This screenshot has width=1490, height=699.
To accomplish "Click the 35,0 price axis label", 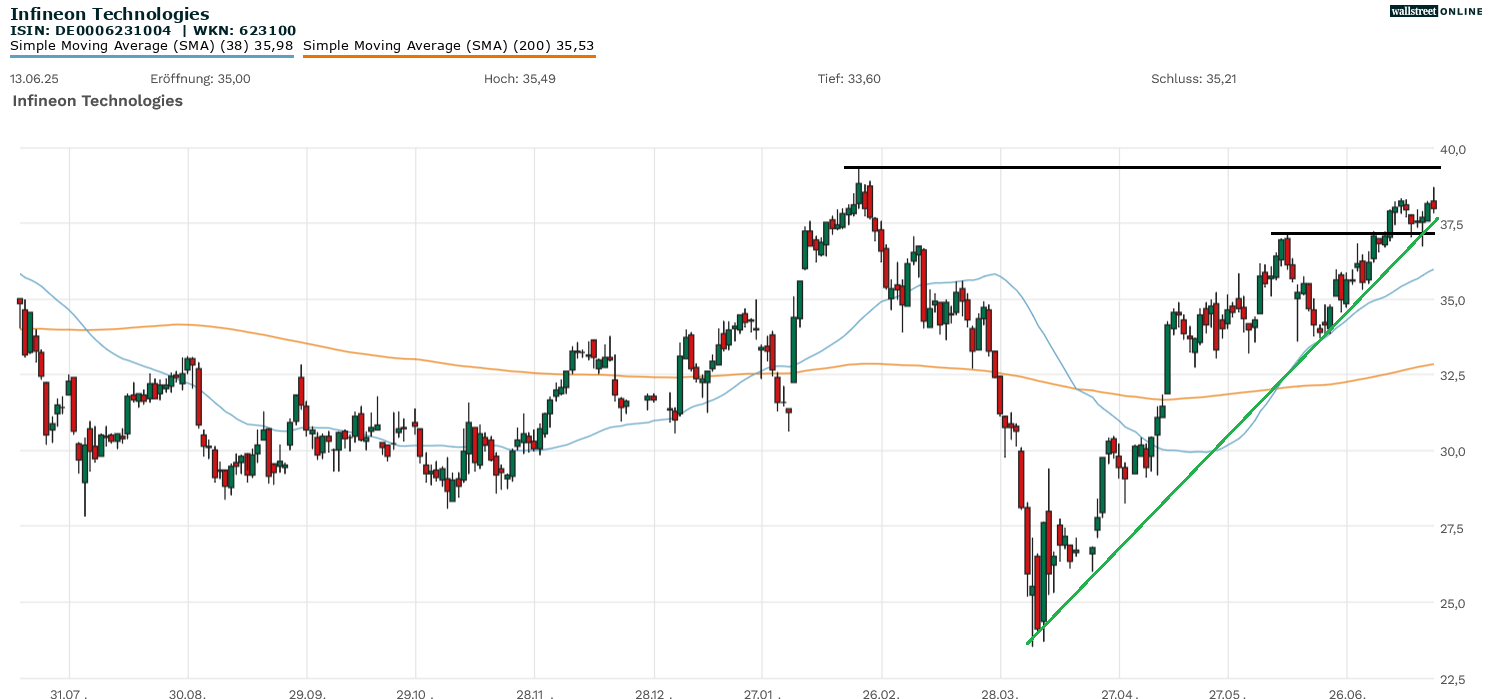I will click(x=1454, y=300).
